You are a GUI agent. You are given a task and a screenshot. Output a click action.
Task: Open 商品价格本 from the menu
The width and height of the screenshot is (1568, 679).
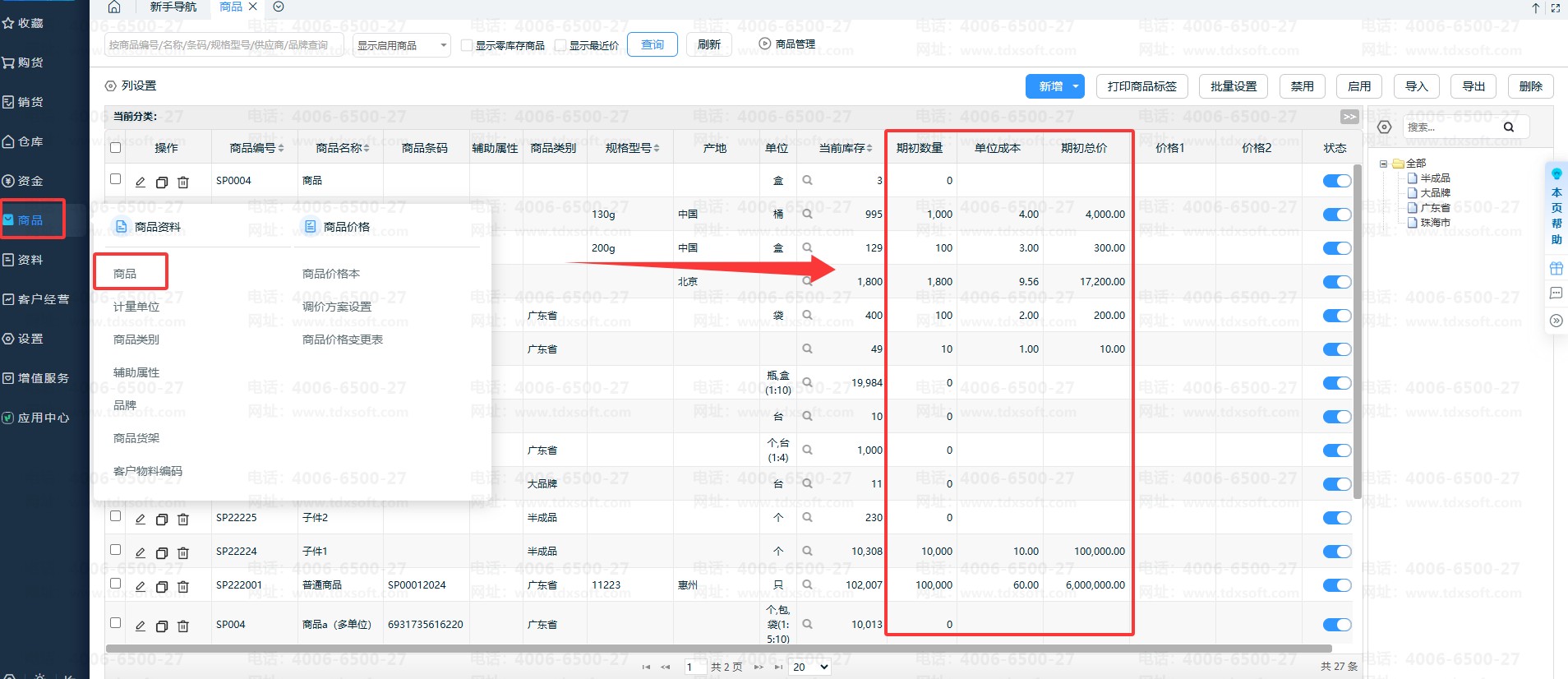click(x=331, y=274)
